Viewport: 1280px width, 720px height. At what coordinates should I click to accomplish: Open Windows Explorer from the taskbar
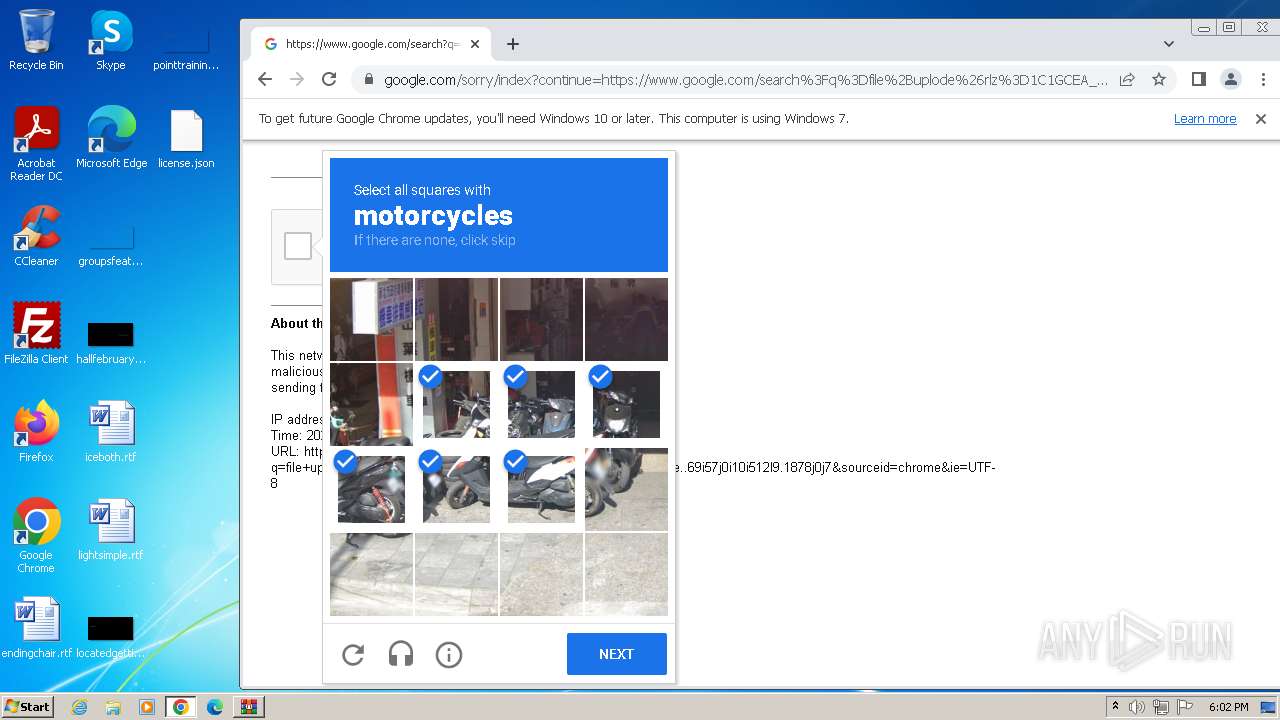113,707
